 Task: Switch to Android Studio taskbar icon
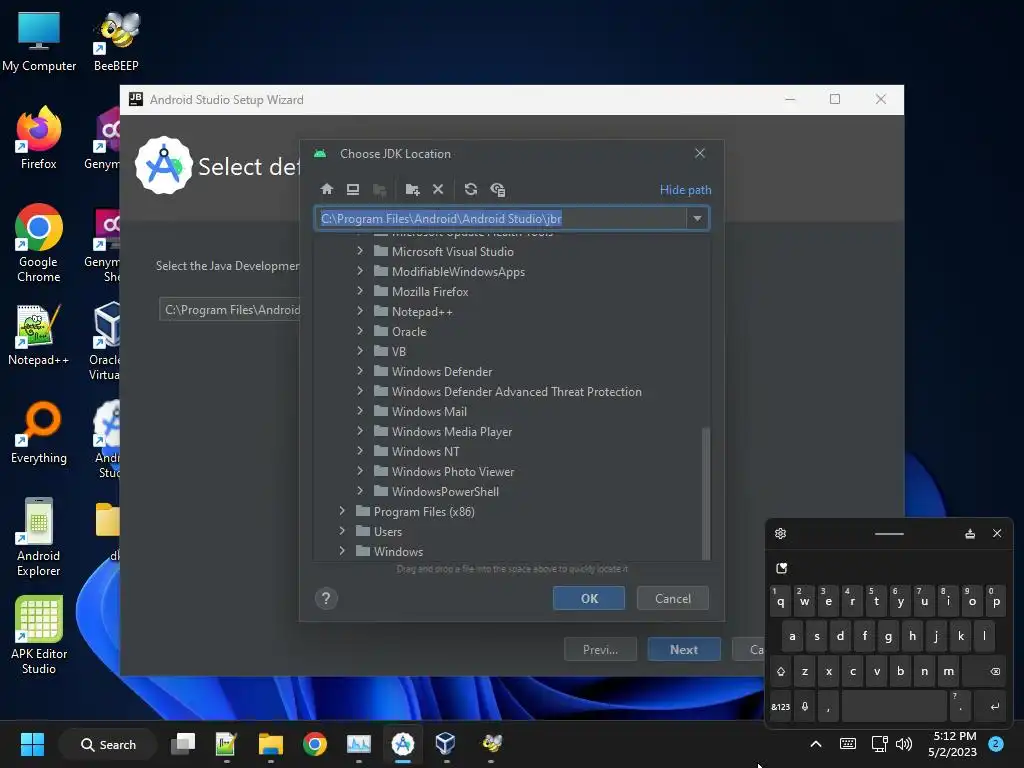(x=403, y=744)
